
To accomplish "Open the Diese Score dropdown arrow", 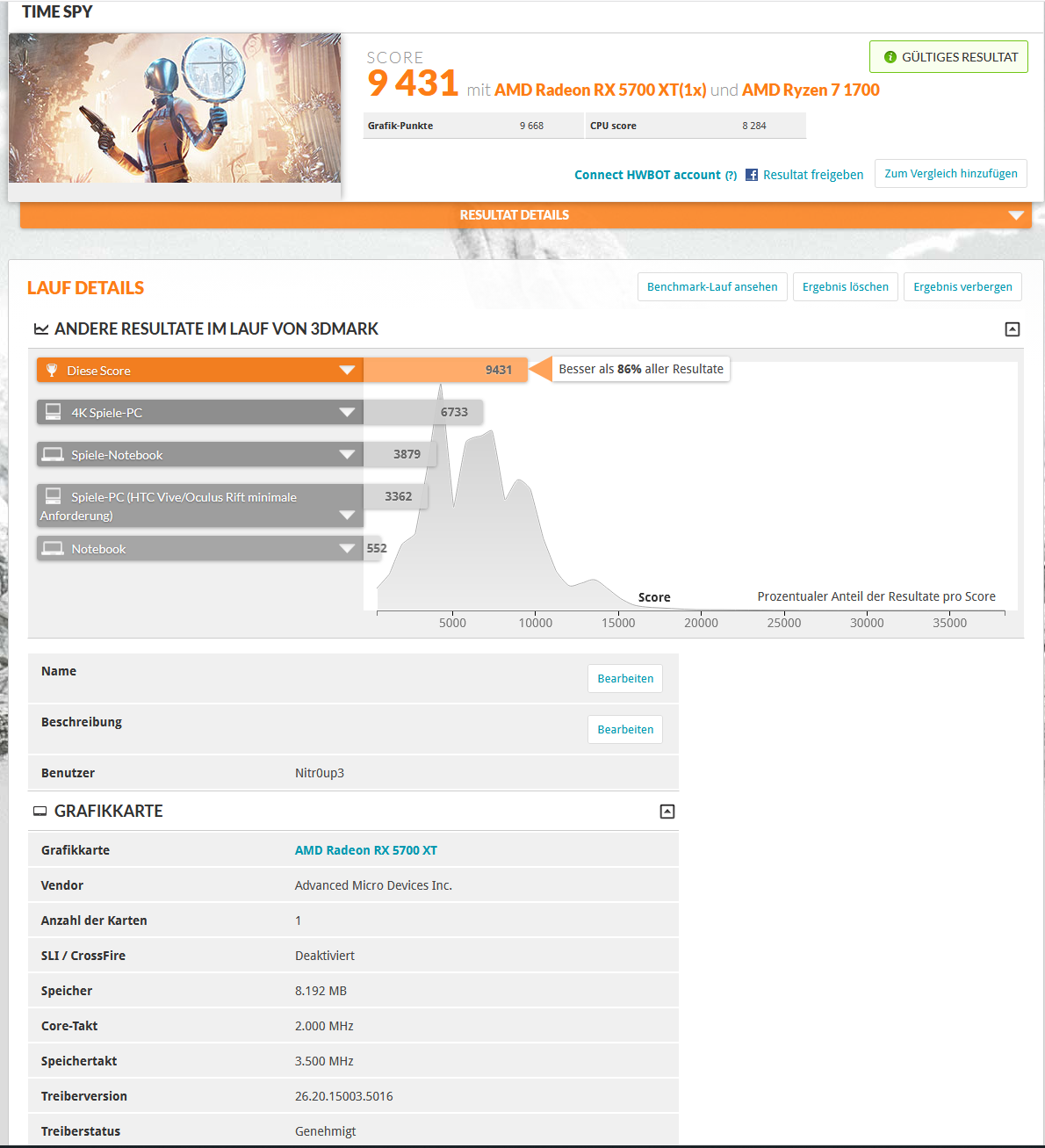I will [x=347, y=370].
